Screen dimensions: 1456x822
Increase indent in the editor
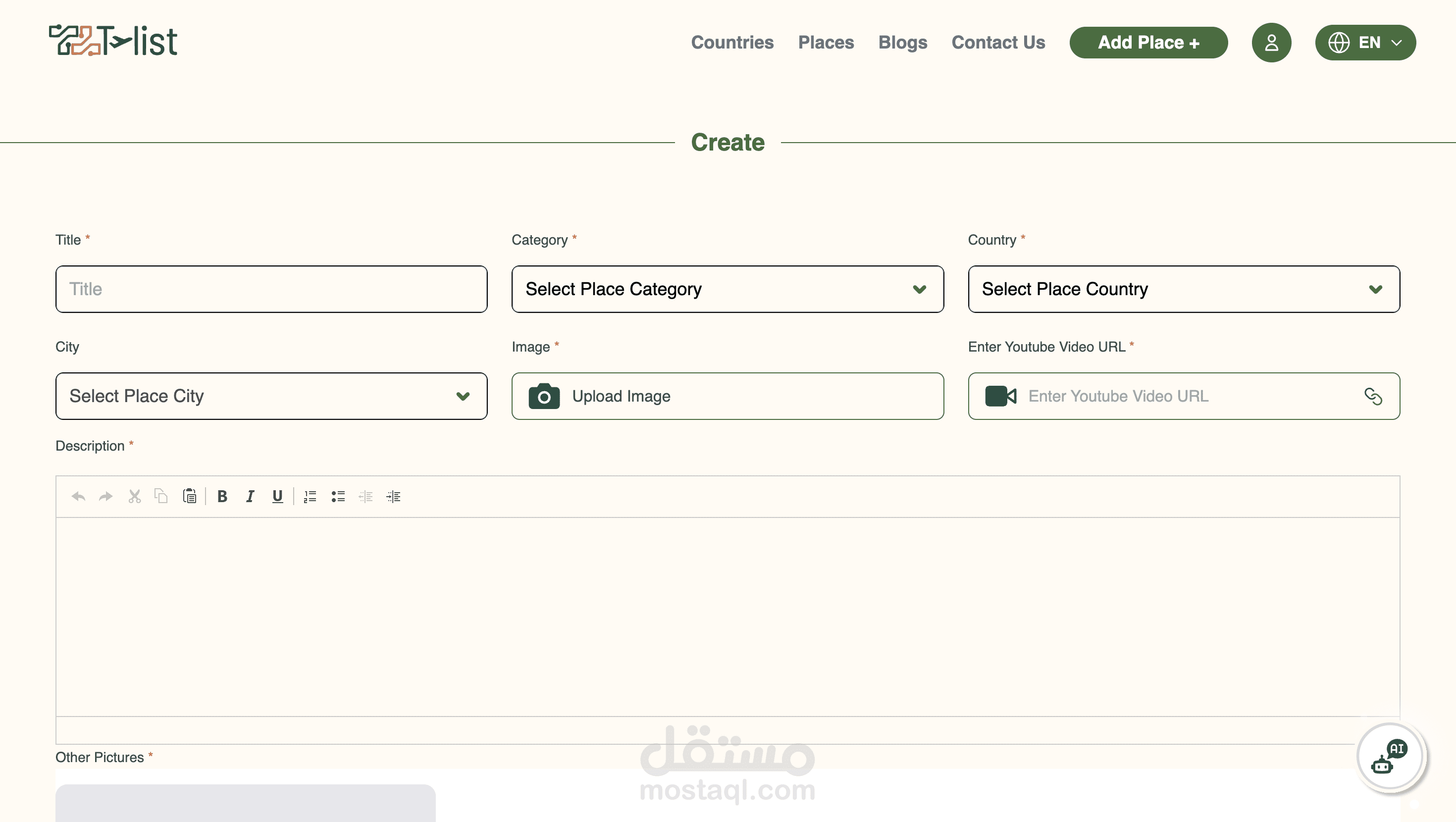pyautogui.click(x=393, y=496)
